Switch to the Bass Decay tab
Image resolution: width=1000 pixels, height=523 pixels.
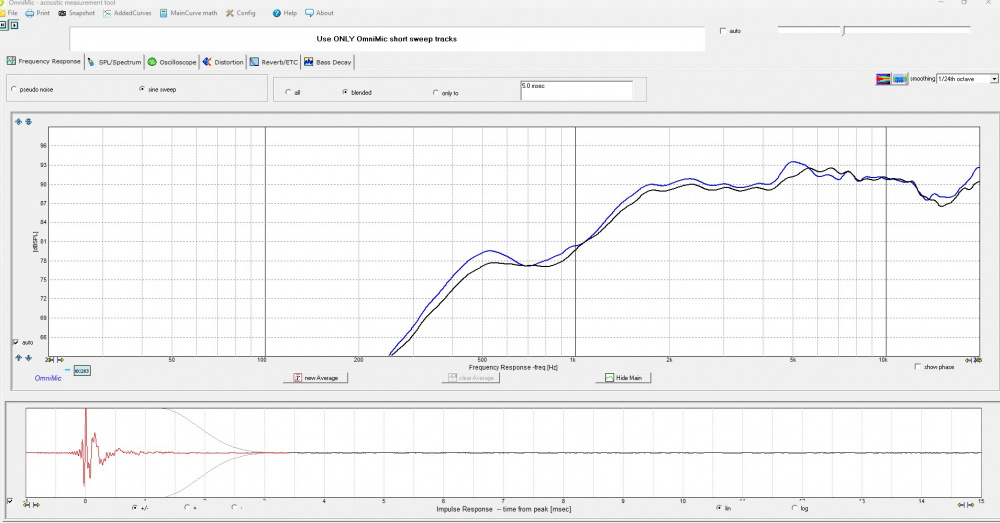click(x=331, y=62)
